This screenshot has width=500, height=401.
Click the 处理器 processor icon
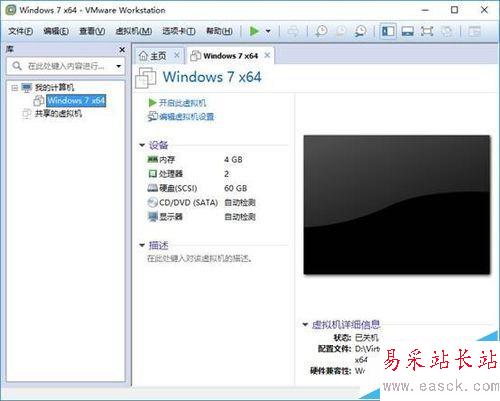click(152, 174)
